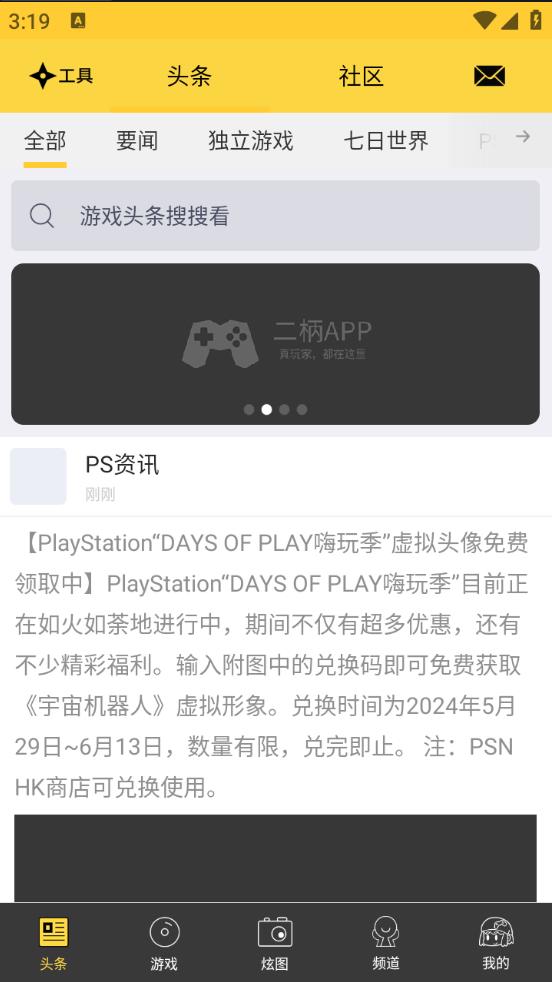The height and width of the screenshot is (982, 552).
Task: Select the 要闻 category tab
Action: [x=137, y=141]
